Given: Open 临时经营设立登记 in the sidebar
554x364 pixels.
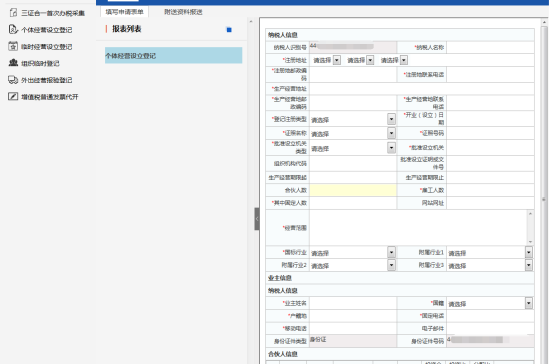Looking at the screenshot, I should [47, 46].
